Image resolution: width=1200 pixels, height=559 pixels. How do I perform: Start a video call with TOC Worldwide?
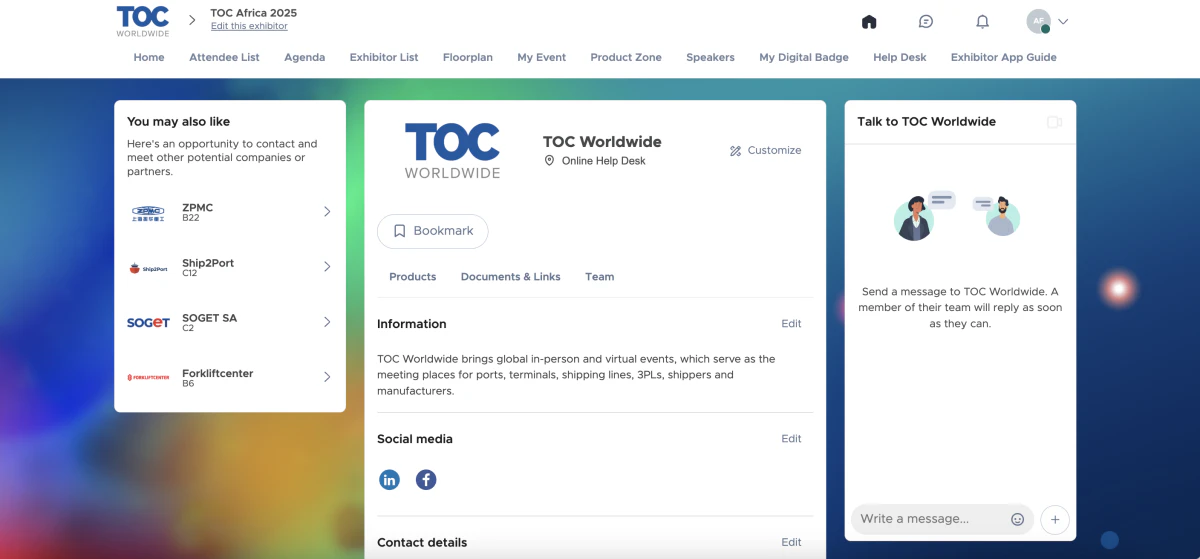click(x=1054, y=122)
